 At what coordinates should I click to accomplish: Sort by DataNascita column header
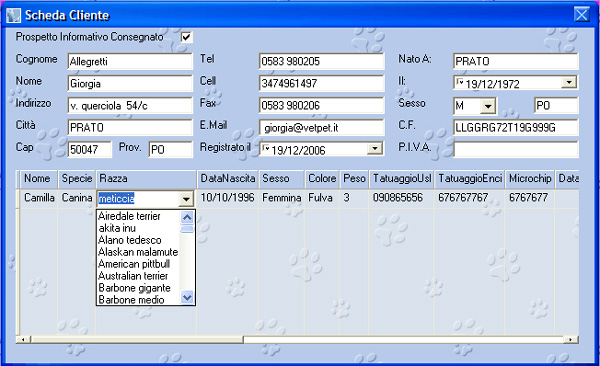click(x=228, y=179)
